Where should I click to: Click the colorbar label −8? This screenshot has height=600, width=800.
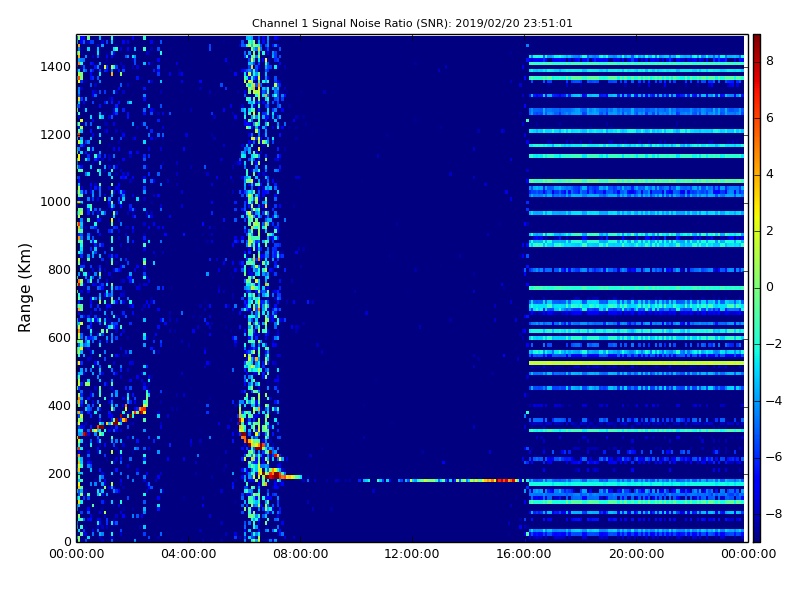click(x=773, y=514)
